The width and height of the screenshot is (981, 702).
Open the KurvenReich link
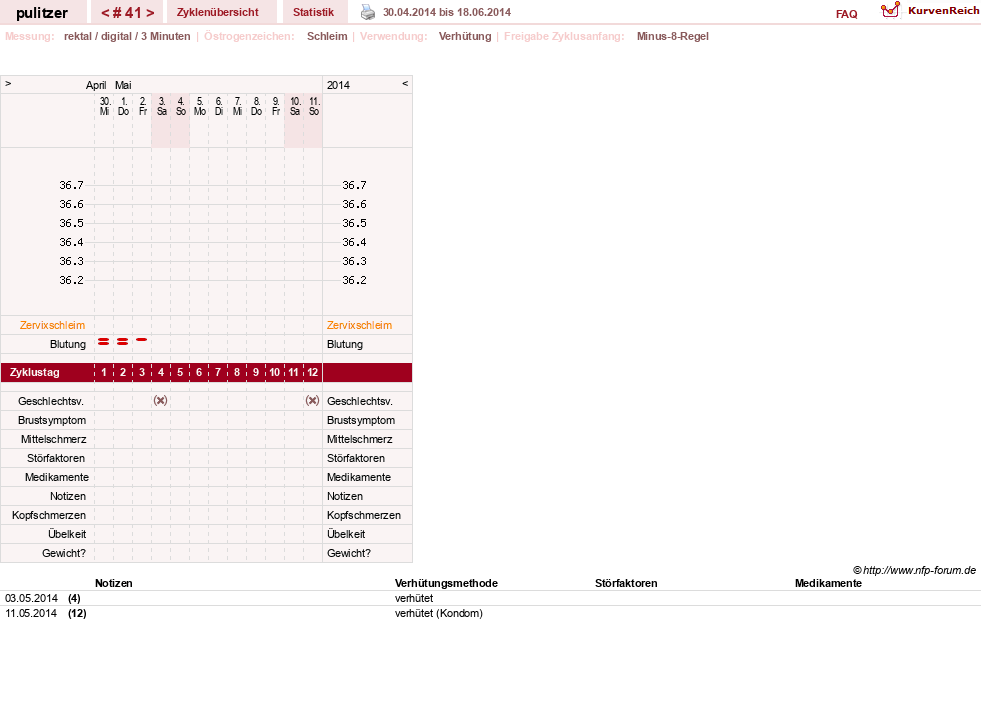[x=943, y=11]
